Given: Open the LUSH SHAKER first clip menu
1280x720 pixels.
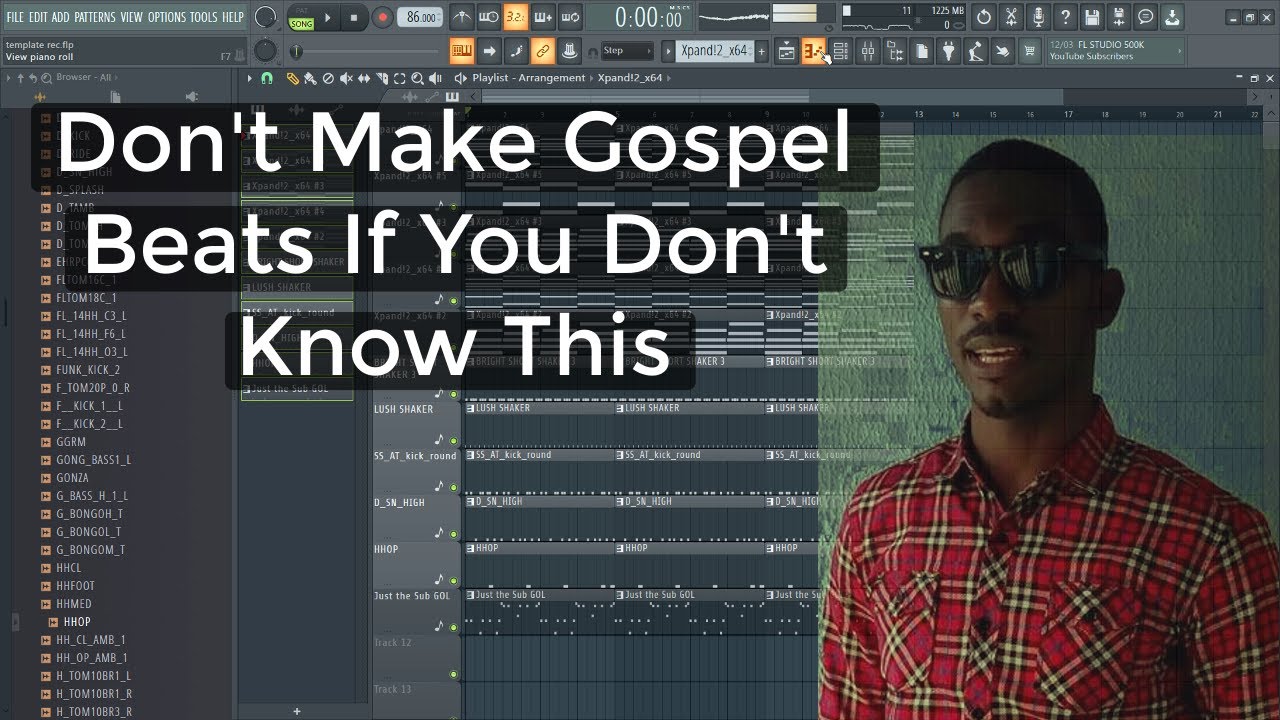Looking at the screenshot, I should 470,408.
